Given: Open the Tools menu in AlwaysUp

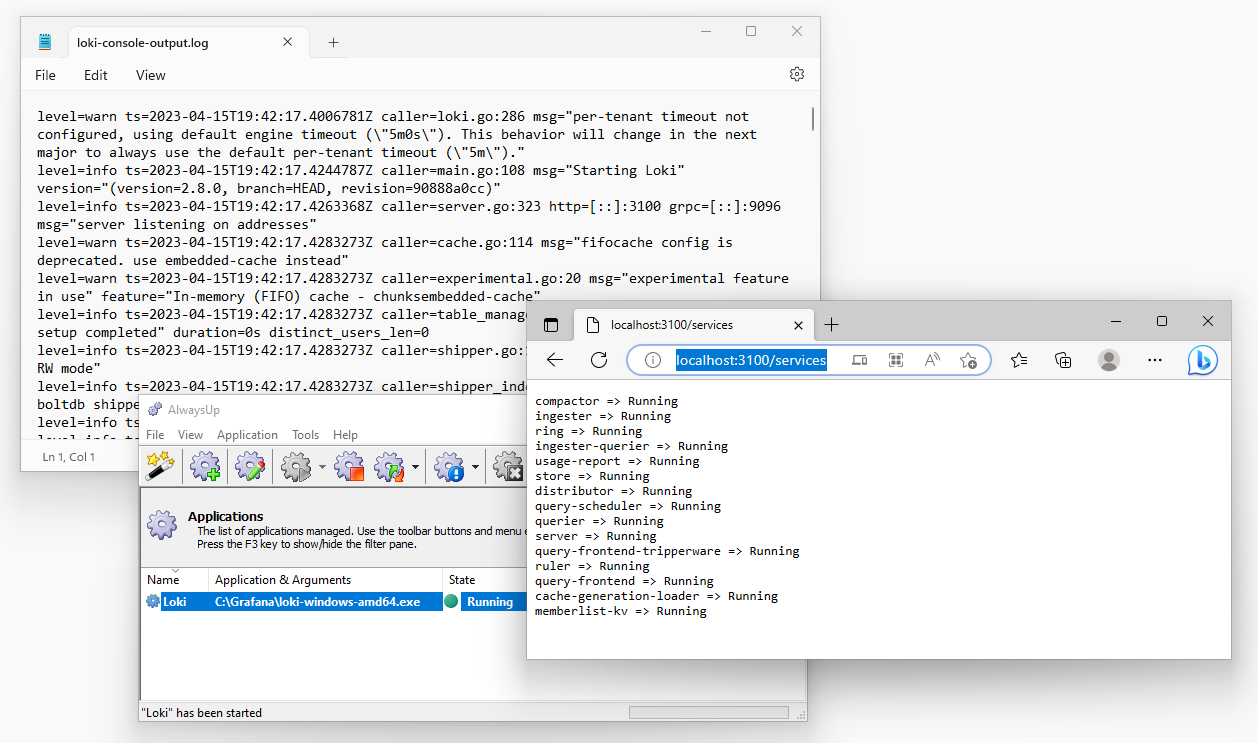Looking at the screenshot, I should (305, 435).
